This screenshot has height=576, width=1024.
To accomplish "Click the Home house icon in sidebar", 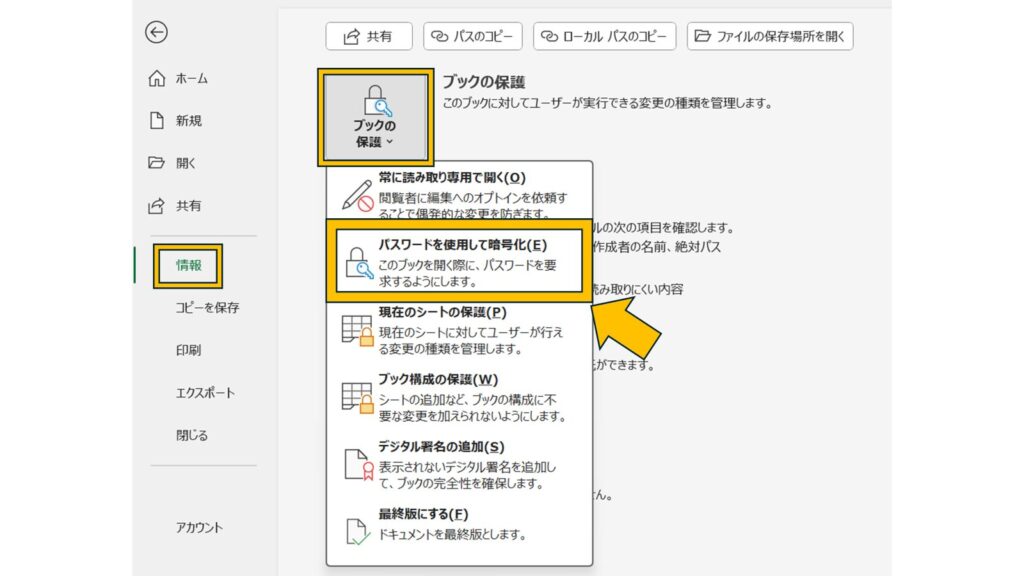I will pyautogui.click(x=156, y=79).
